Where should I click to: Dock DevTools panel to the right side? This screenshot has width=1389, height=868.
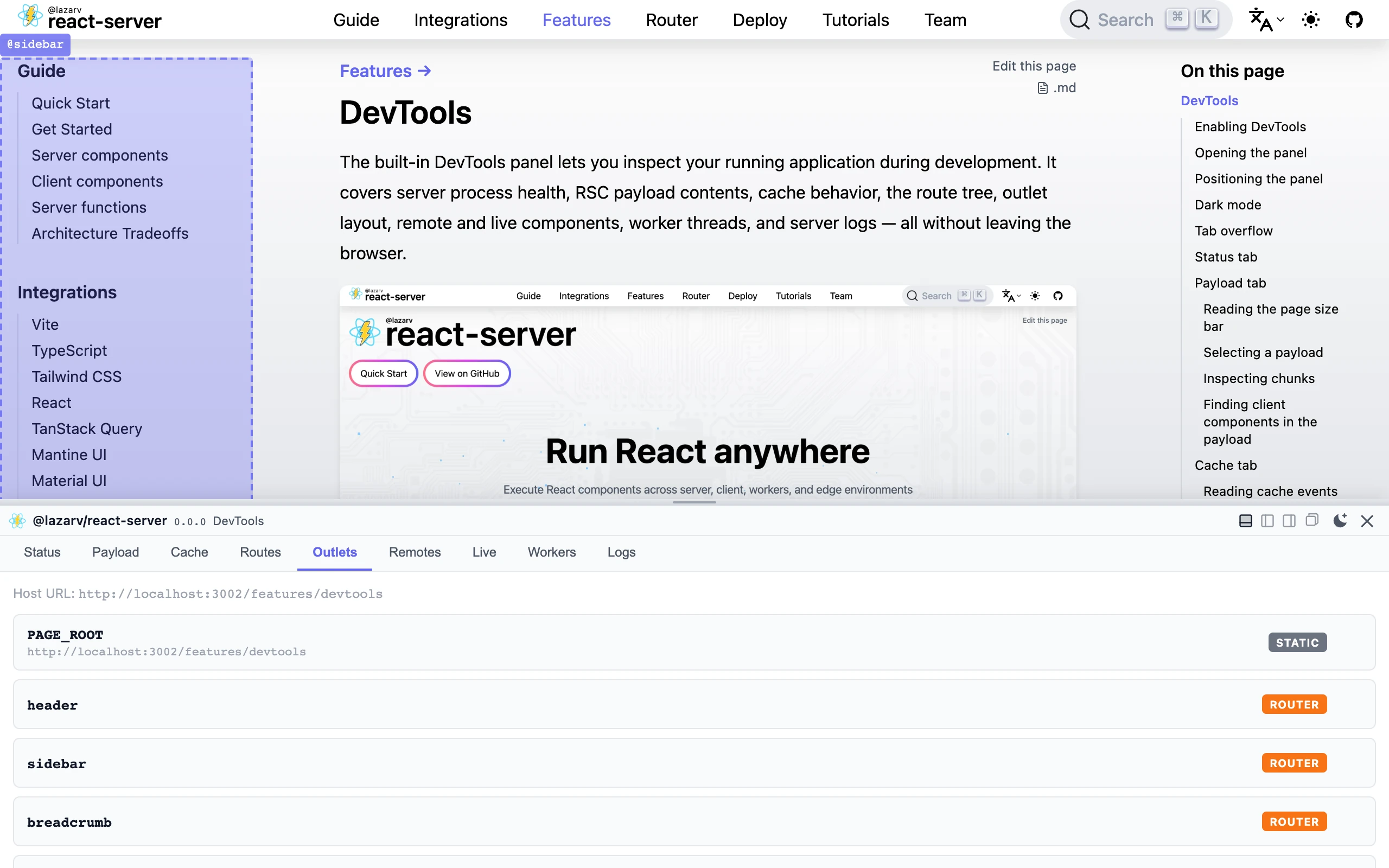1289,521
